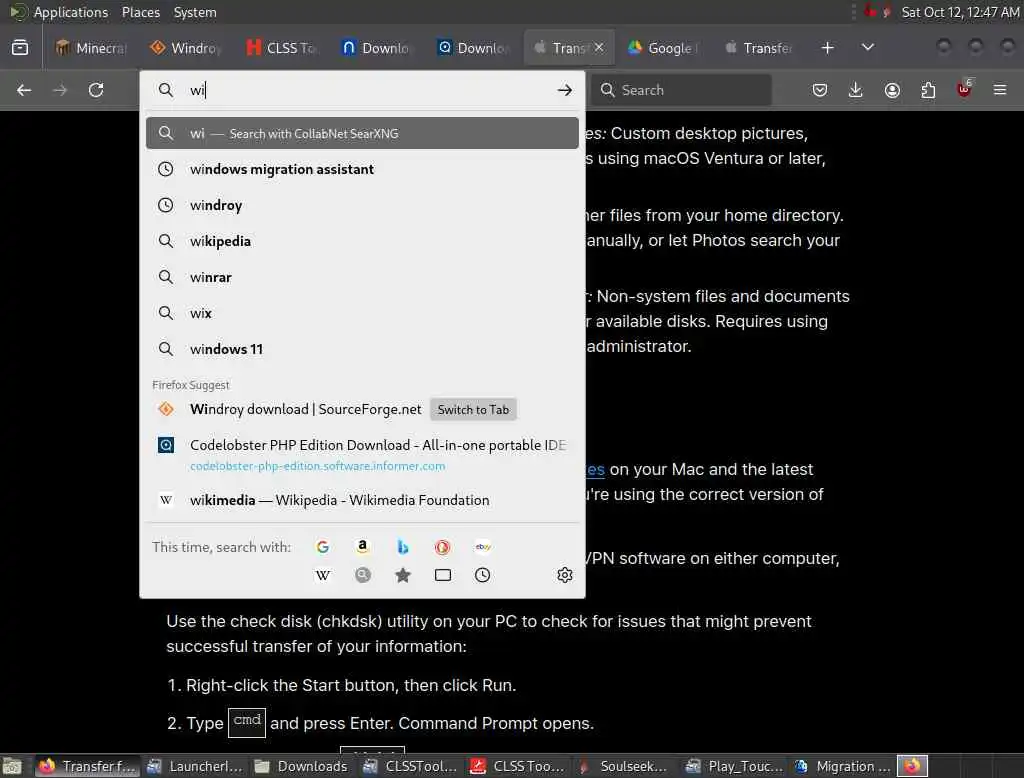Viewport: 1024px width, 778px height.
Task: Switch to the Codelobster Download tab
Action: 473,48
